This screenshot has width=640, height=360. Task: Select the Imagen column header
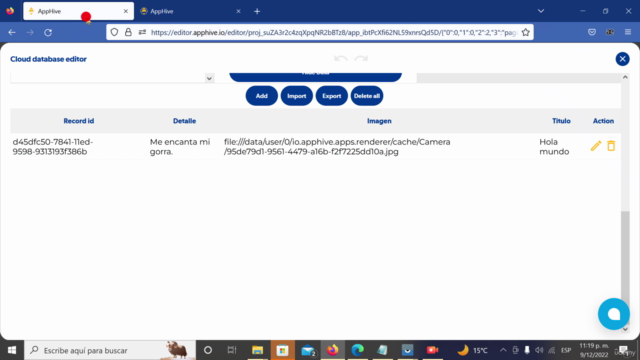point(379,121)
